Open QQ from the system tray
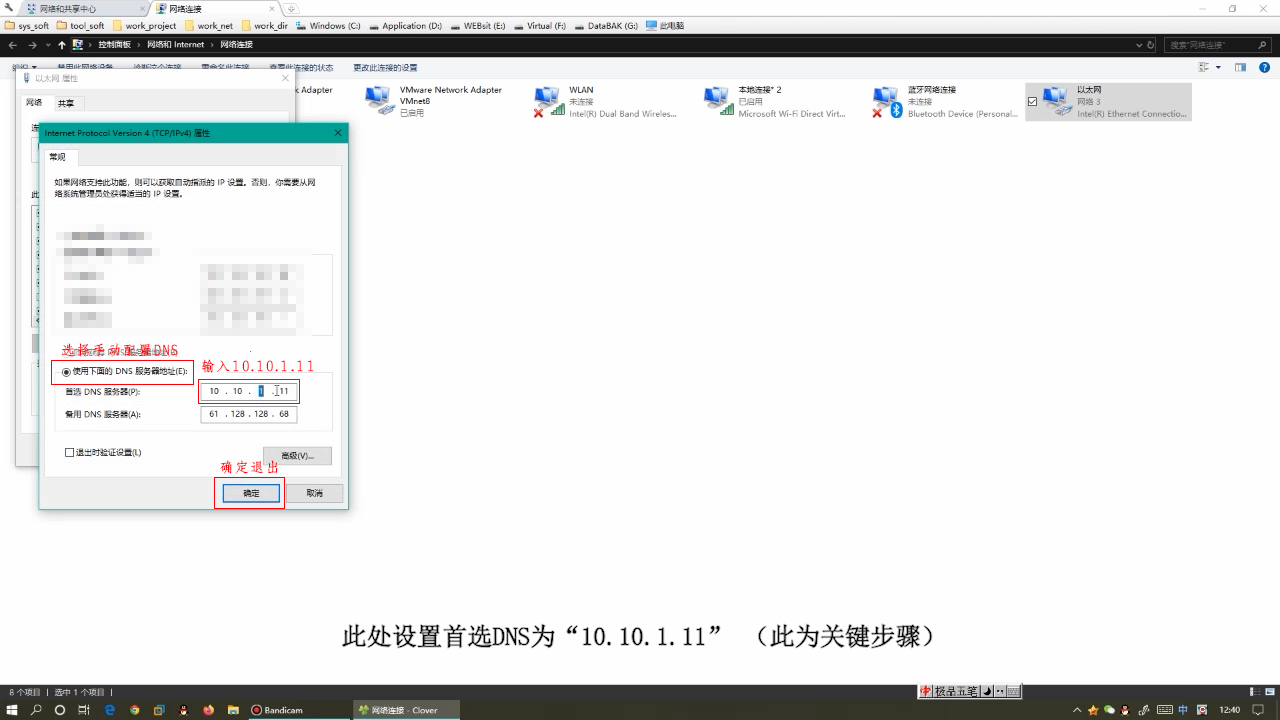 pos(1125,710)
